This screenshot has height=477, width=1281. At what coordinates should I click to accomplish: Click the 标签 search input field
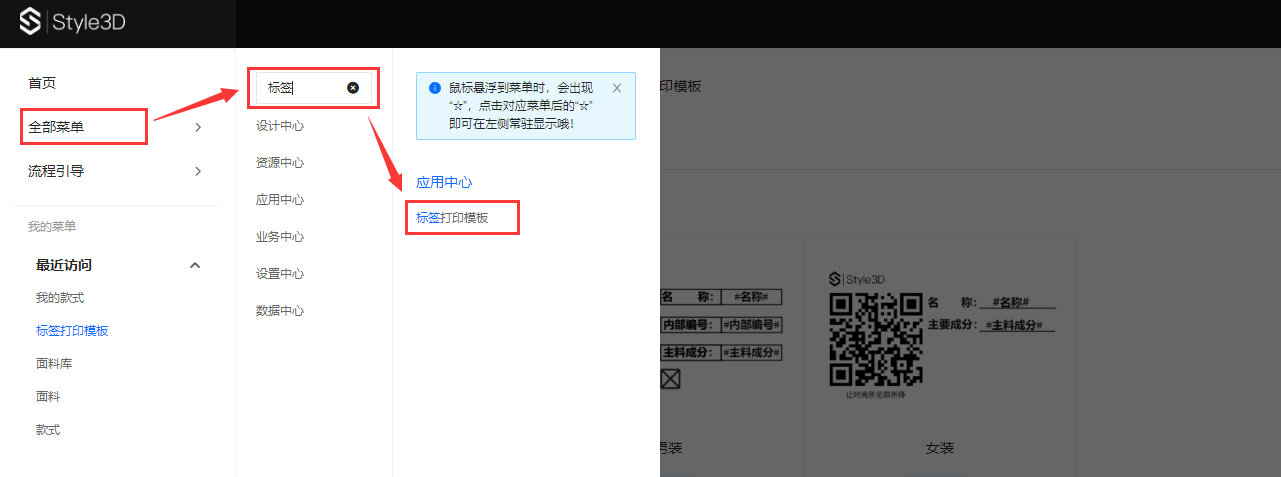point(300,88)
